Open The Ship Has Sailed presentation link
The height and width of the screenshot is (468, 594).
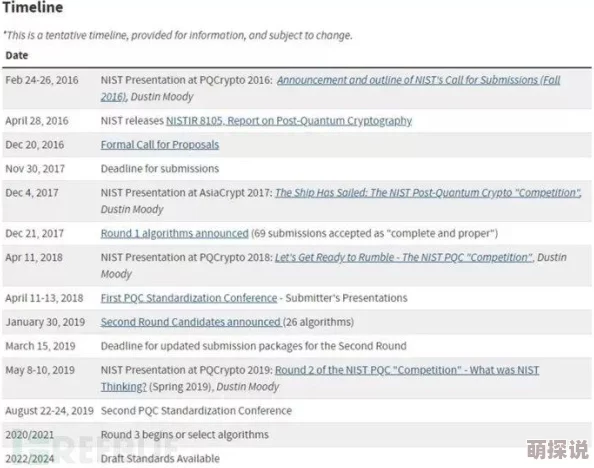(x=428, y=193)
